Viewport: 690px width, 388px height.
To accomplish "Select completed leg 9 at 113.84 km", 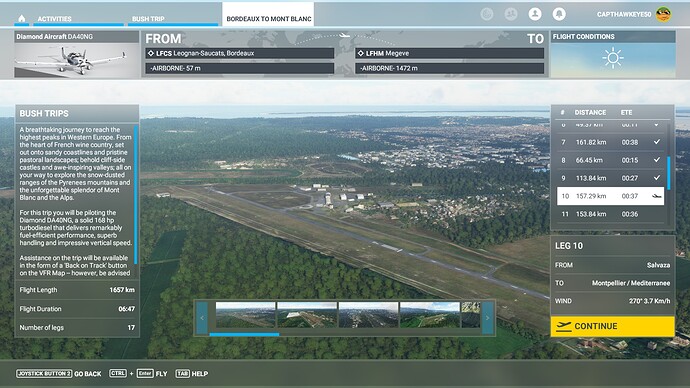I will click(x=610, y=178).
